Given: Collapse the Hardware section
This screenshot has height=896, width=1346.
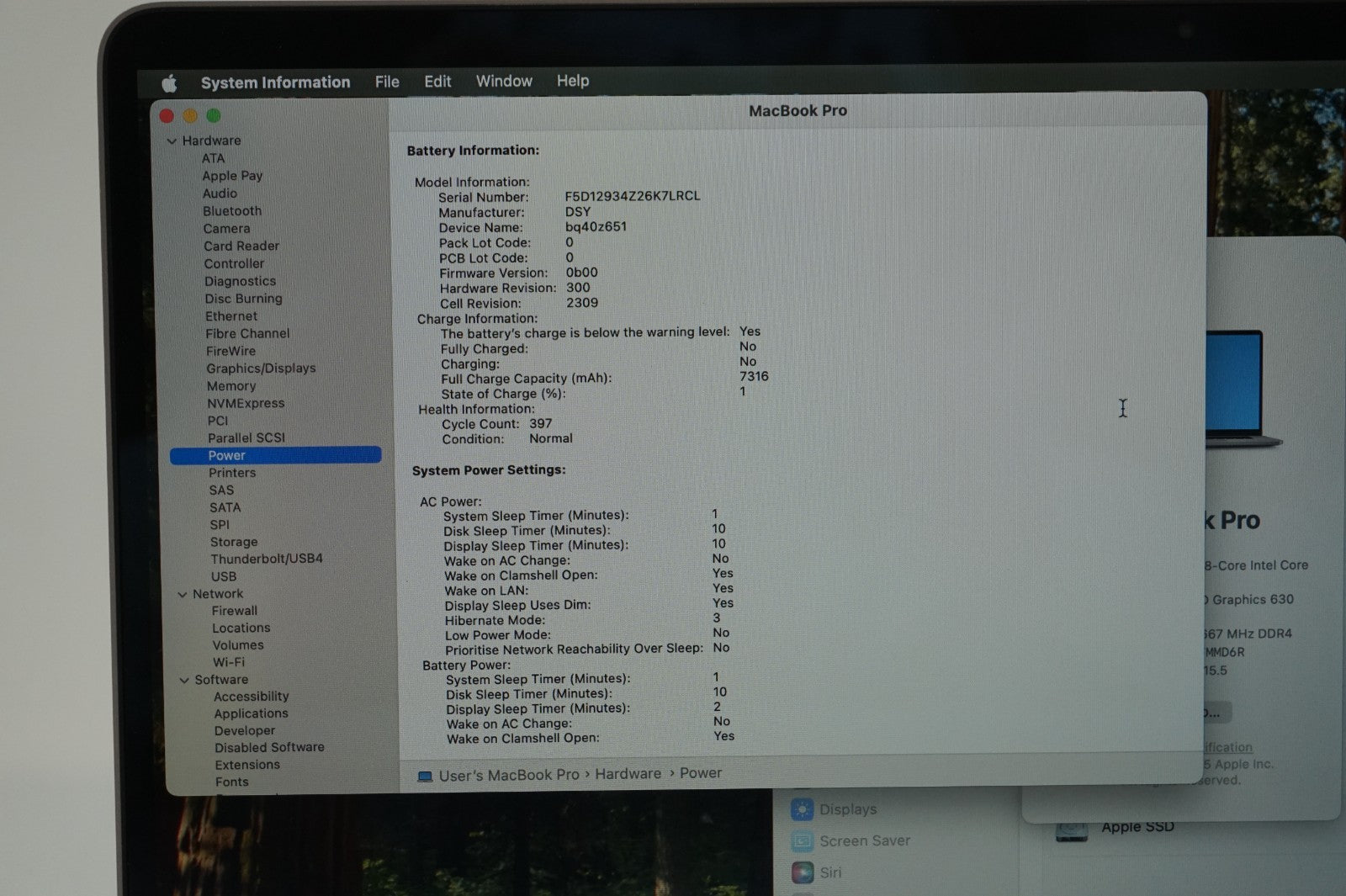Looking at the screenshot, I should tap(172, 141).
